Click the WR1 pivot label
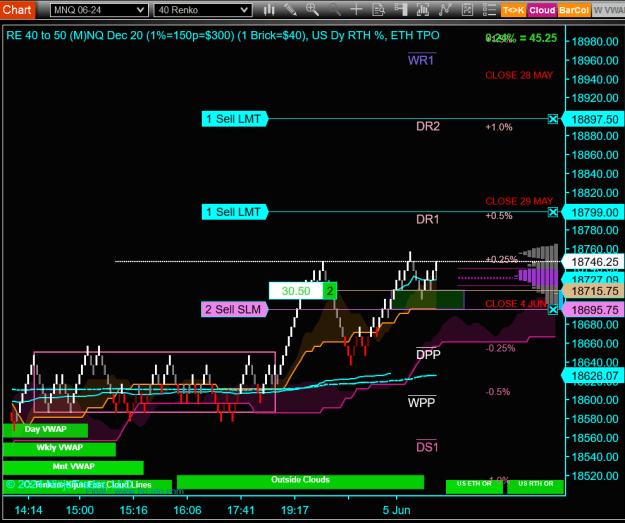625x523 pixels. [421, 60]
